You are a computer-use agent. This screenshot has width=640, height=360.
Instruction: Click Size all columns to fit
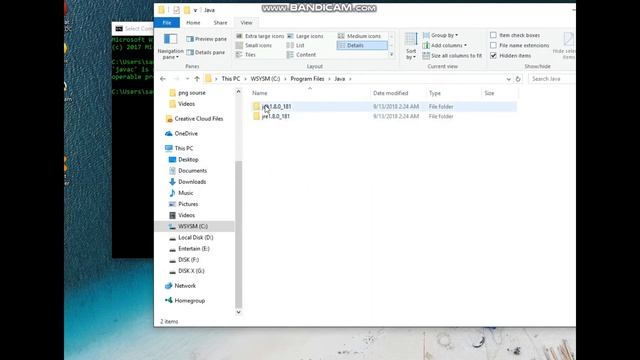point(452,56)
